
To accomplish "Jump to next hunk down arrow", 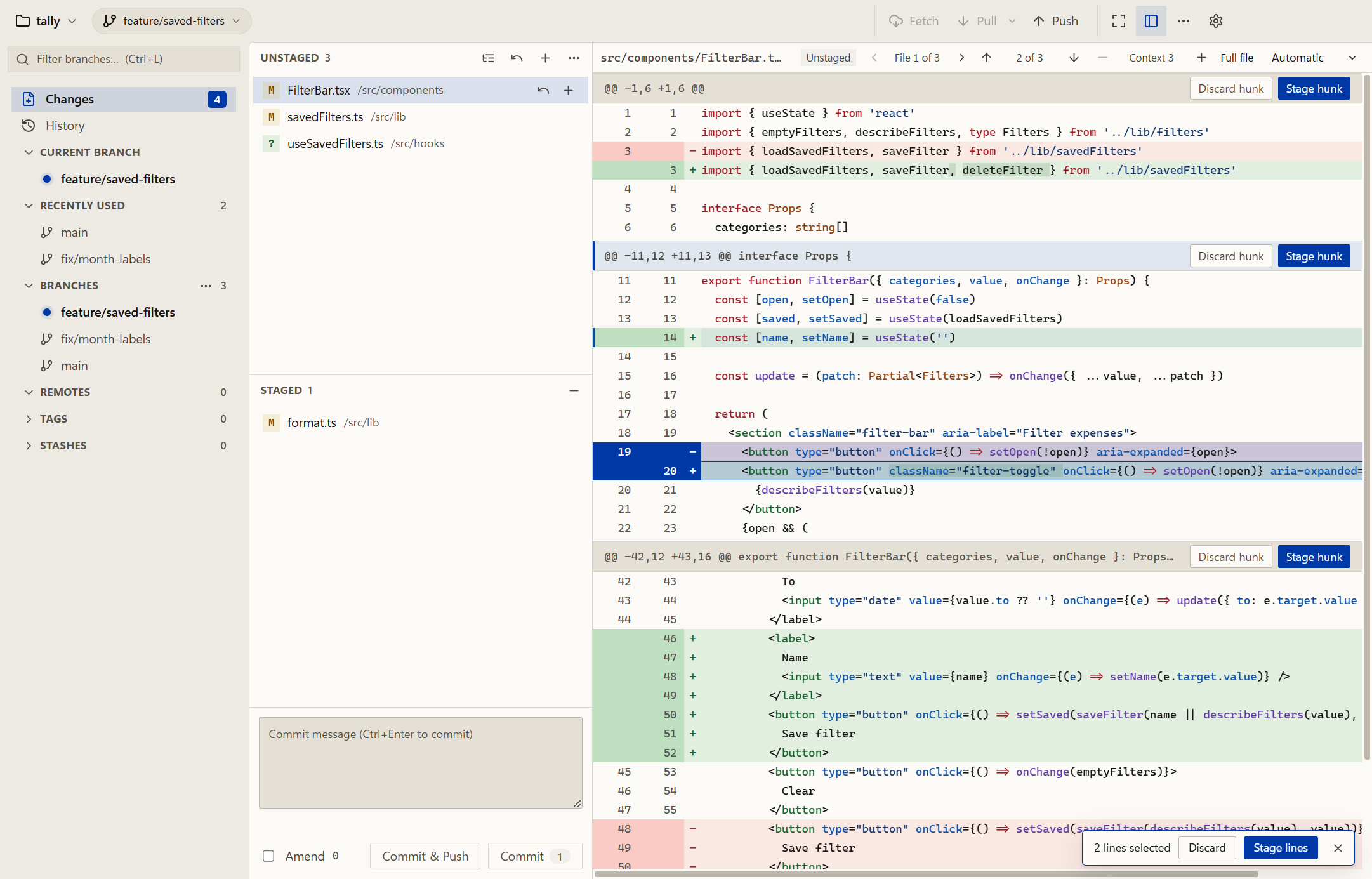I will click(x=1074, y=58).
